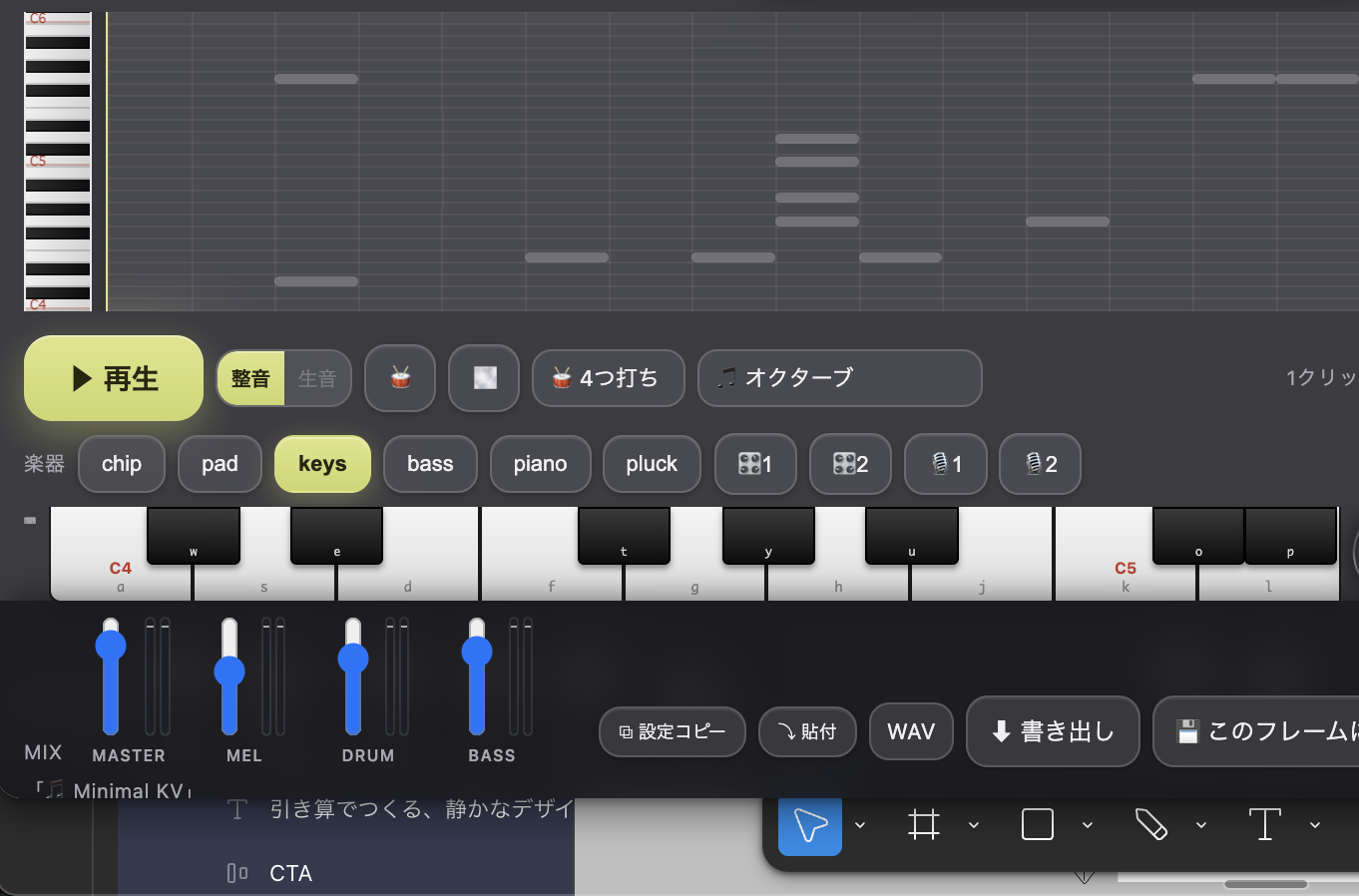Image resolution: width=1359 pixels, height=896 pixels.
Task: Click the text layer T icon
Action: (237, 809)
